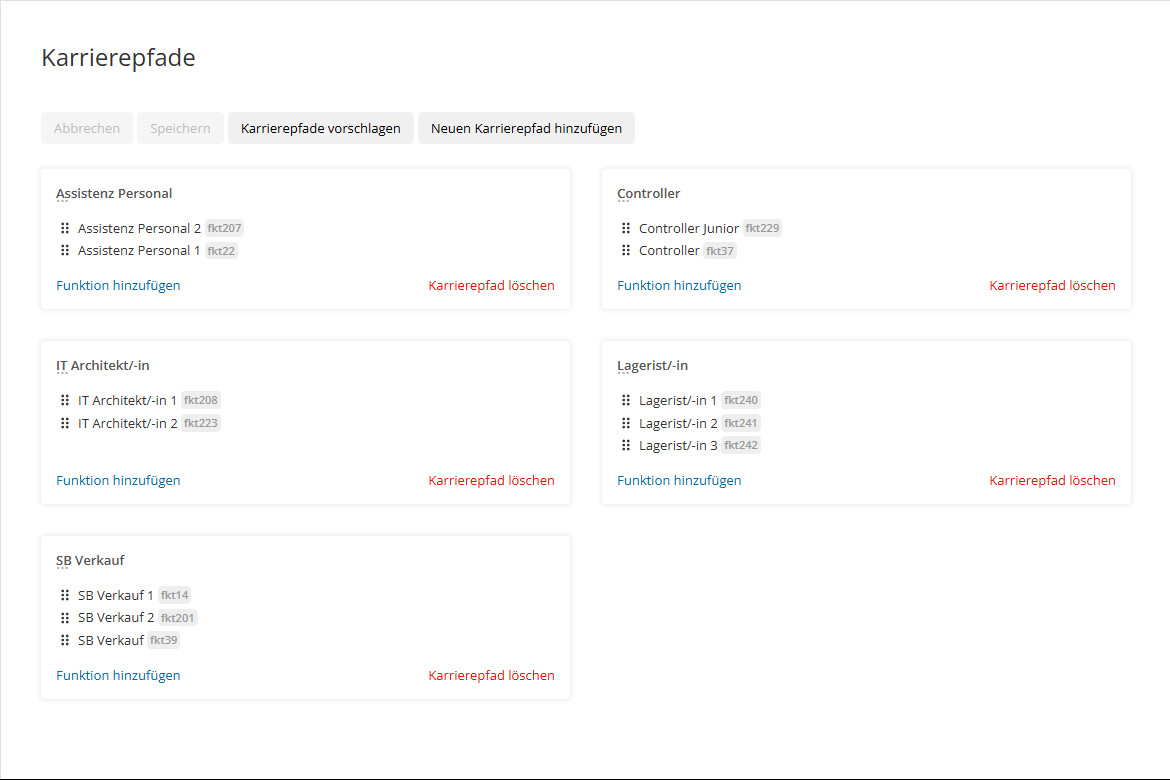Delete the SB Verkauf career path
Viewport: 1170px width, 780px height.
[x=491, y=675]
